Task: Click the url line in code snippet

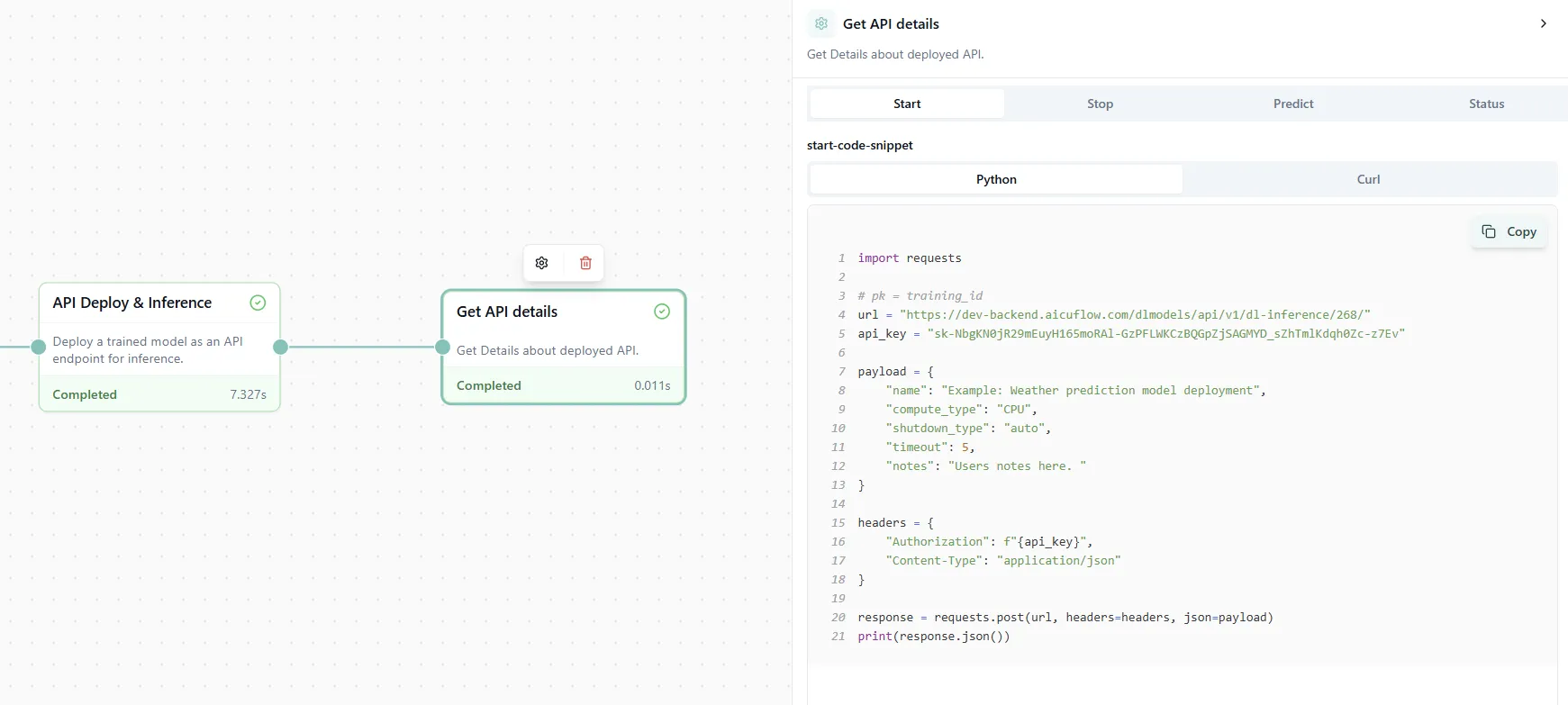Action: (x=1113, y=314)
